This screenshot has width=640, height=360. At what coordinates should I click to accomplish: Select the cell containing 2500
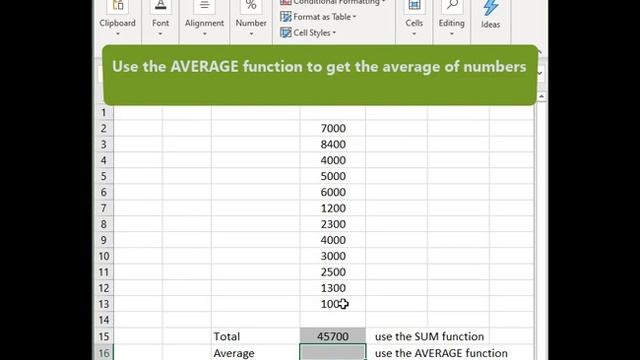pyautogui.click(x=333, y=272)
